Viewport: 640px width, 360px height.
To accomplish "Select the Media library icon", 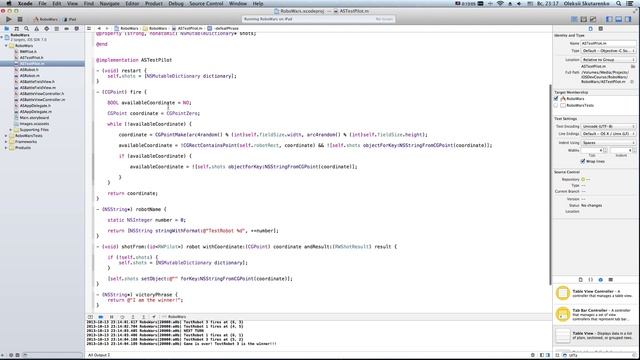I will pos(611,280).
